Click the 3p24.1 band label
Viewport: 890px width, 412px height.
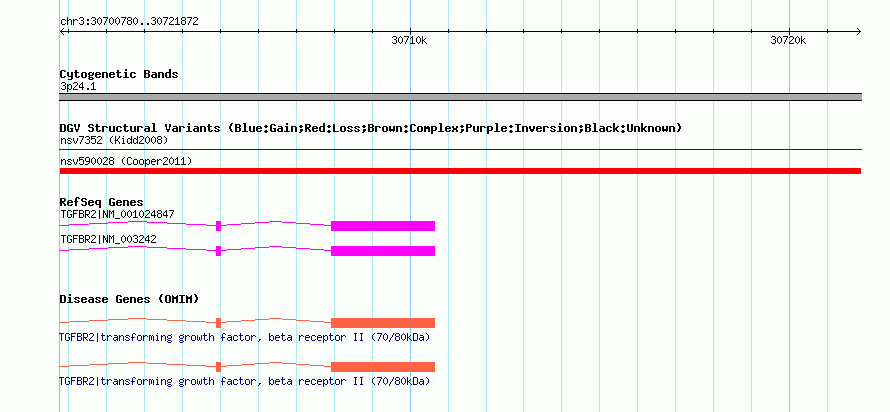coord(78,87)
